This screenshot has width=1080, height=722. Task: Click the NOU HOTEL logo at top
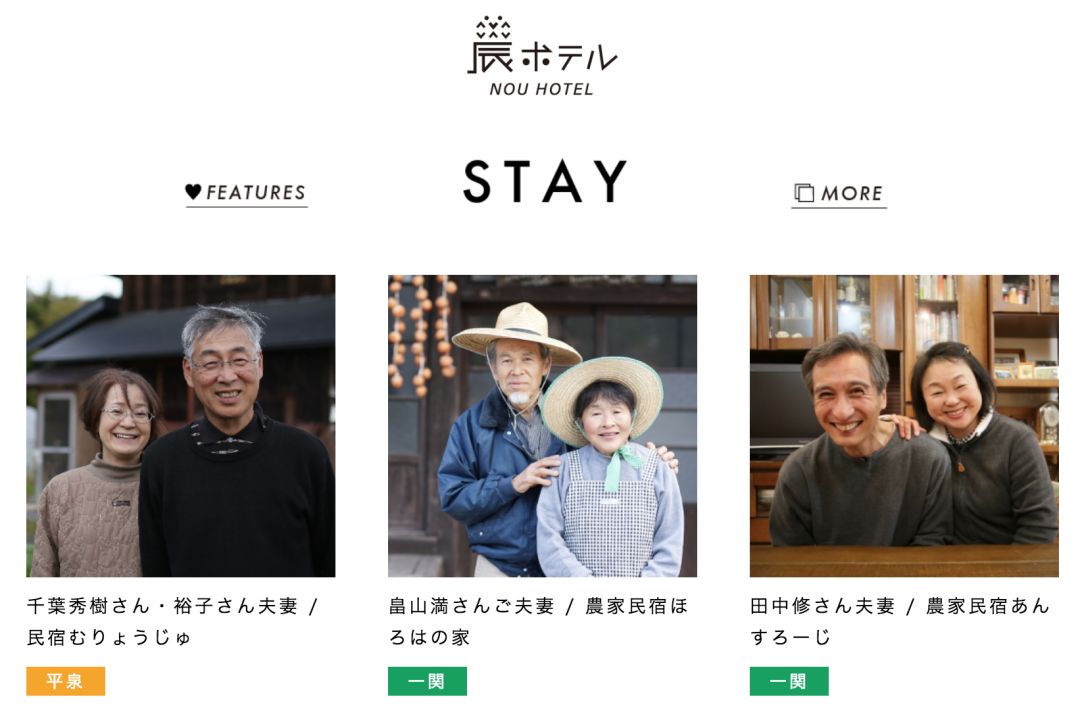tap(542, 56)
